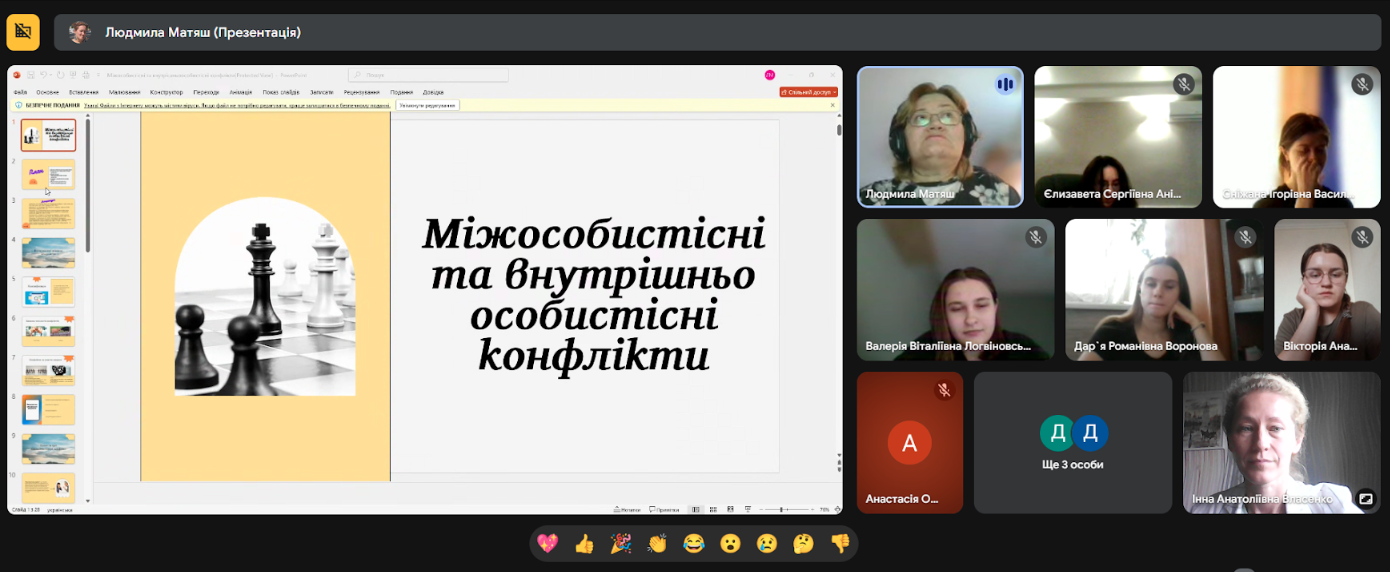The image size is (1390, 572).
Task: Click the Людмила Матяш video tile
Action: [x=940, y=137]
